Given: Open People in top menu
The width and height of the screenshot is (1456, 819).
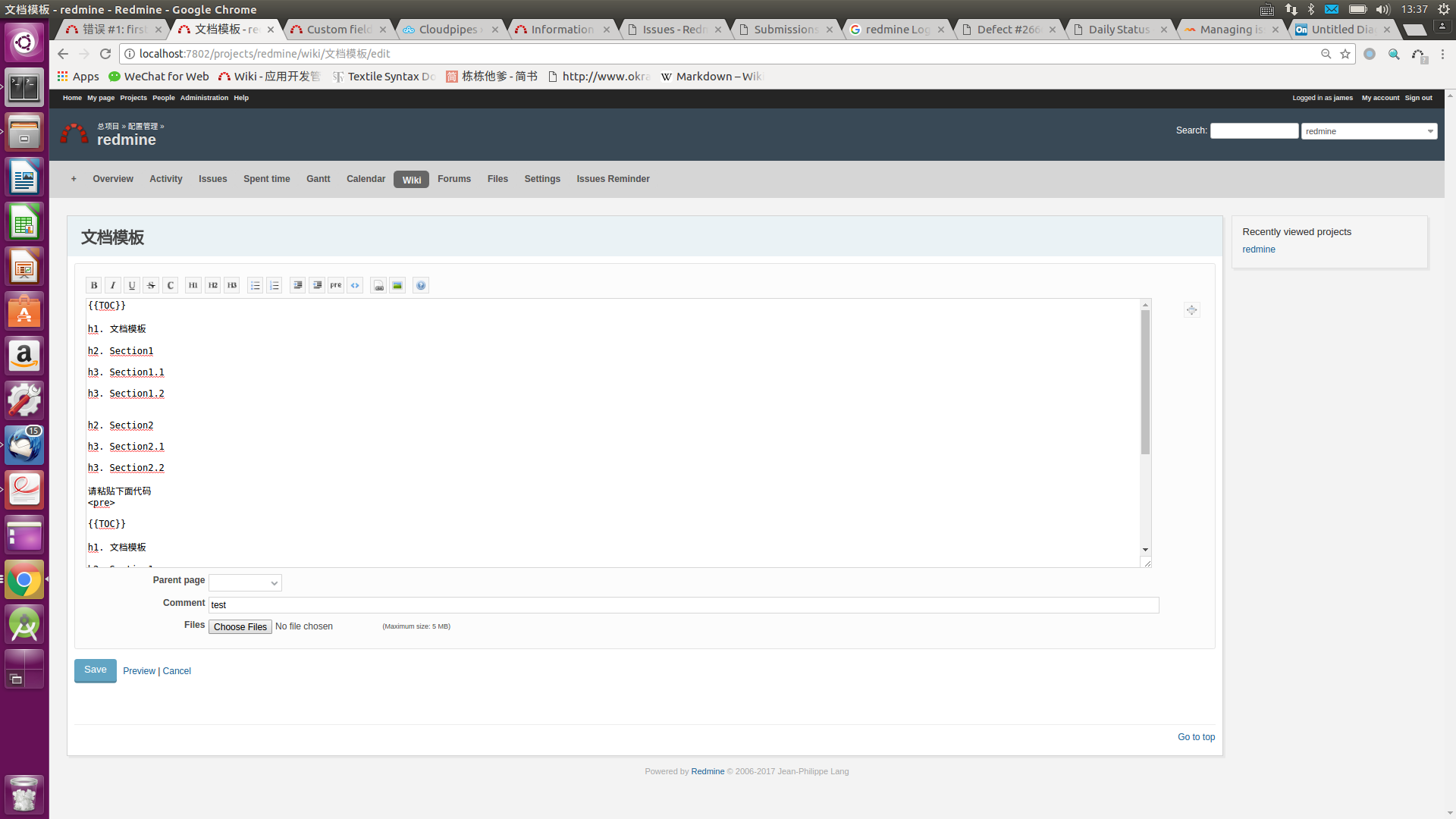Looking at the screenshot, I should tap(164, 98).
